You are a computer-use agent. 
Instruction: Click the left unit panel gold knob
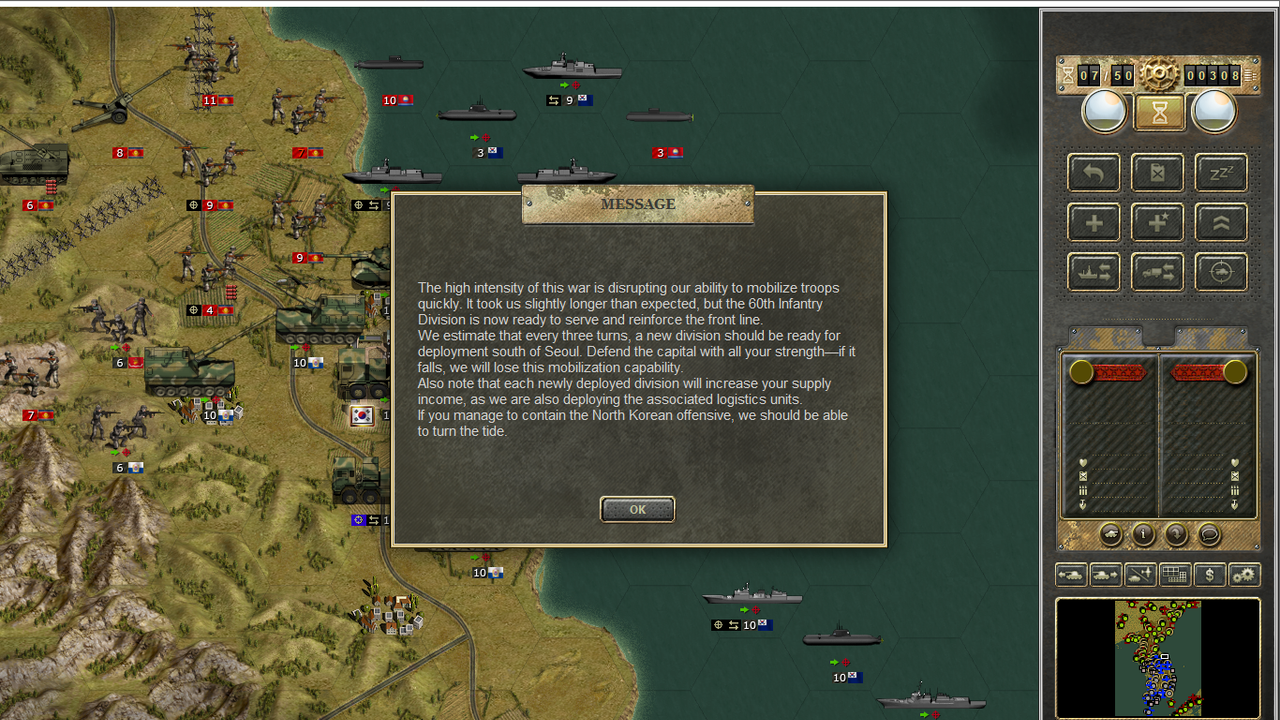(x=1081, y=372)
